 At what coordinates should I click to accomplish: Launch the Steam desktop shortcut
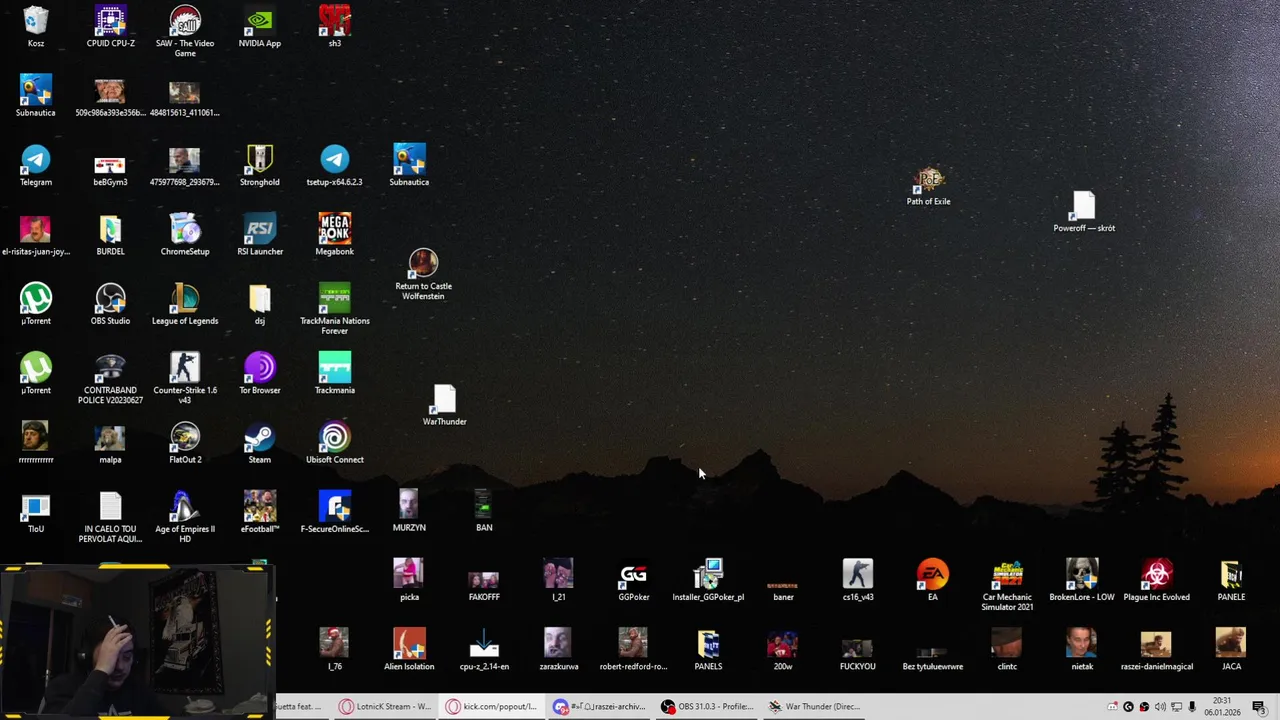[260, 443]
